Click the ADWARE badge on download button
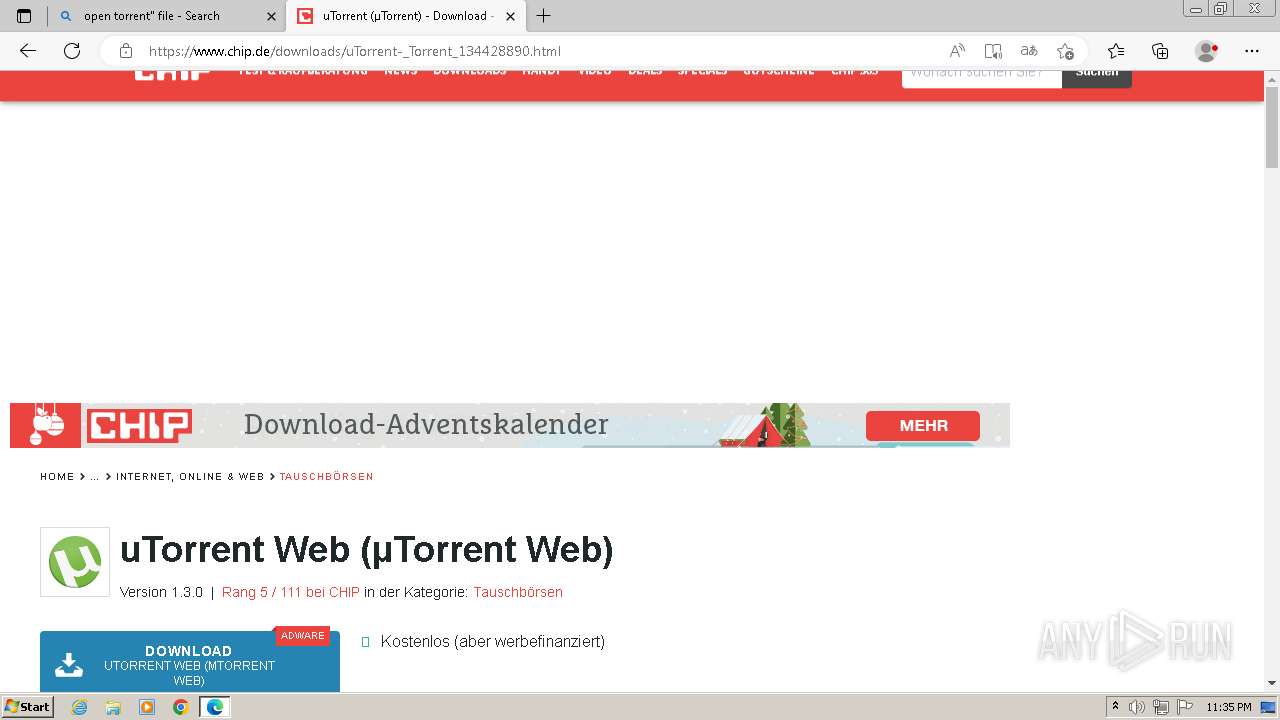The width and height of the screenshot is (1280, 720). coord(303,636)
